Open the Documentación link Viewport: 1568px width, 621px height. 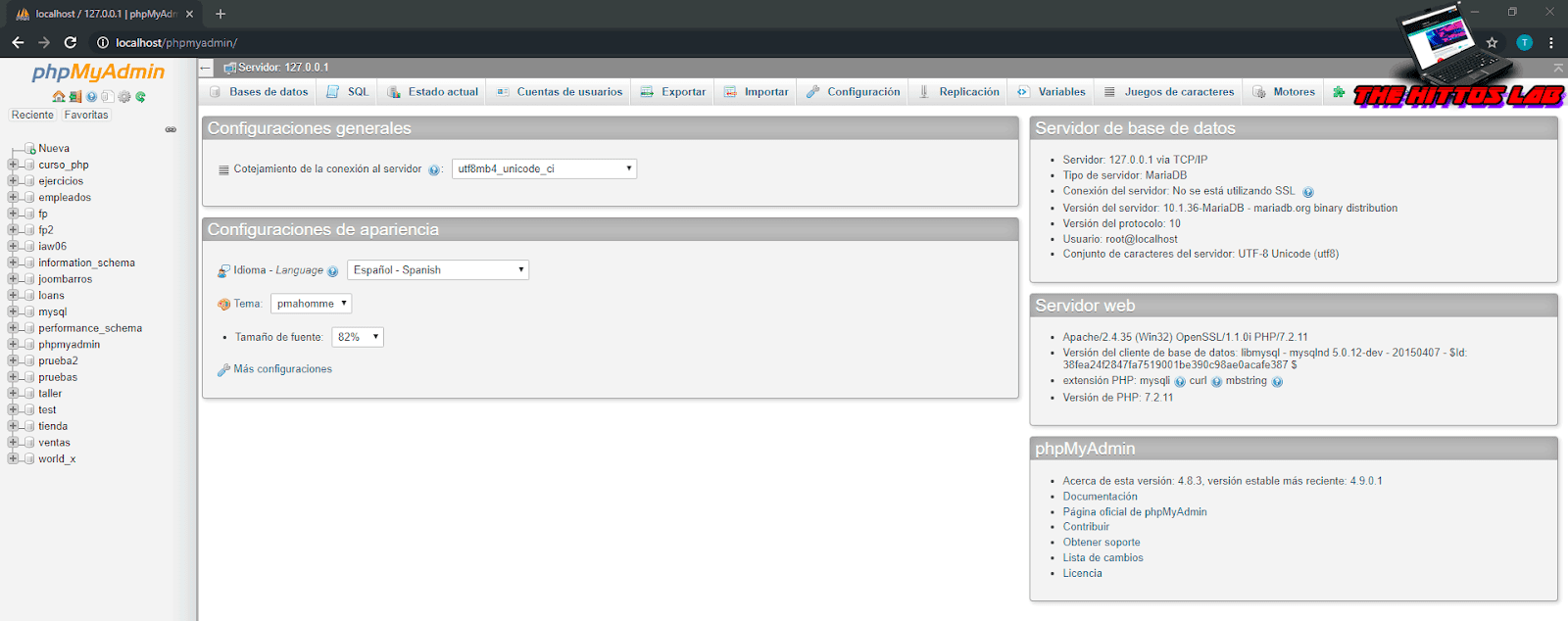click(x=1100, y=497)
